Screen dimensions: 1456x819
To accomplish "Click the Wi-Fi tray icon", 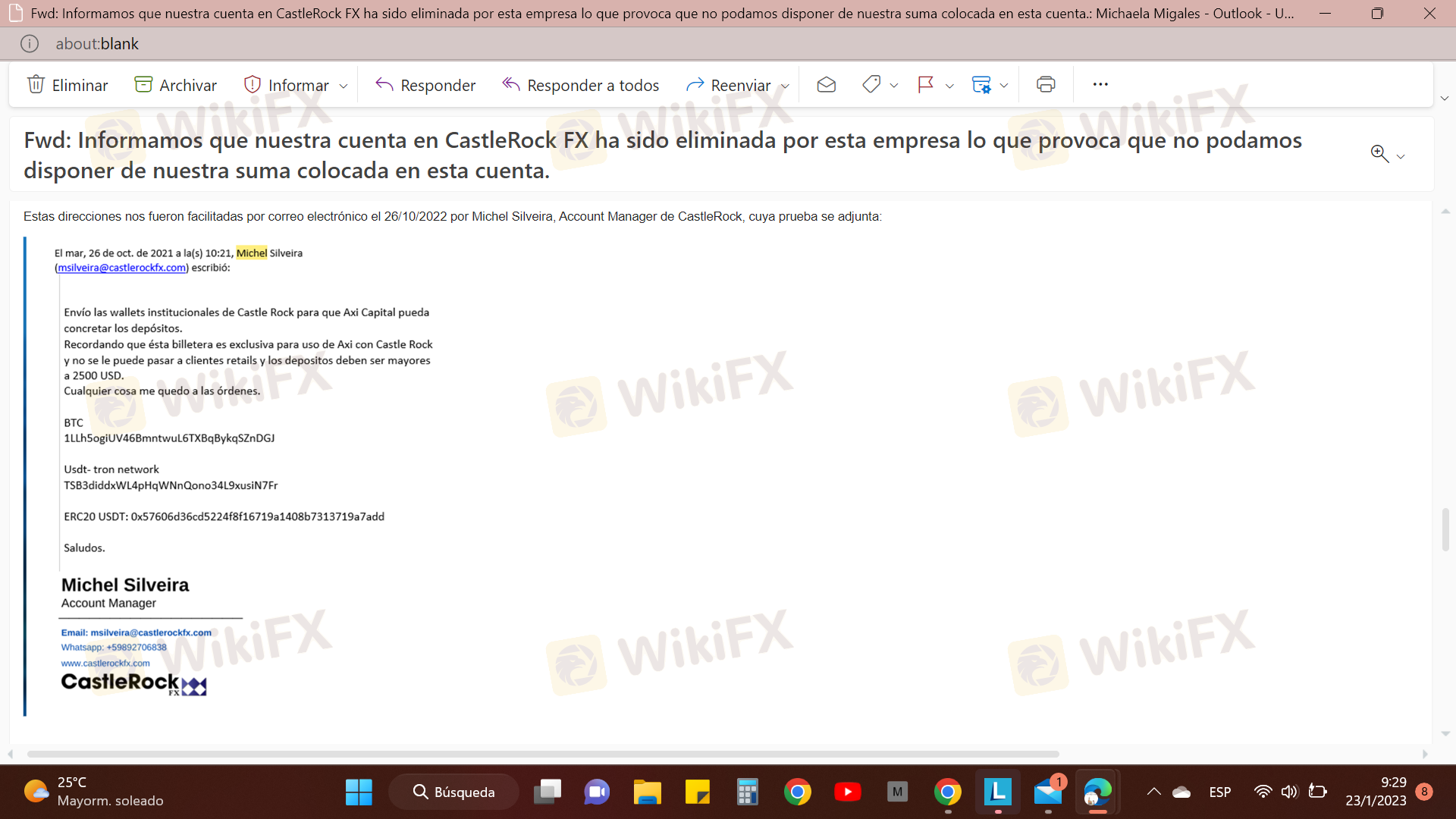I will click(x=1263, y=792).
